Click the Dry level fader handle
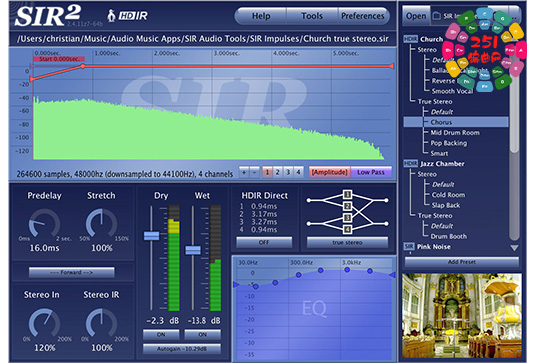This screenshot has width=535, height=363. point(151,236)
